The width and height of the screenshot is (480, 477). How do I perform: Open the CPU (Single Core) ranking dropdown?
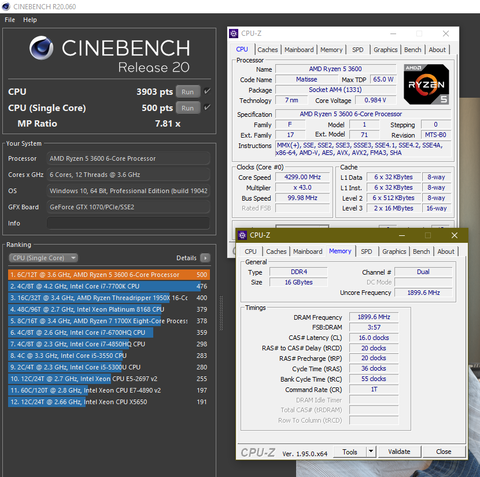click(43, 258)
